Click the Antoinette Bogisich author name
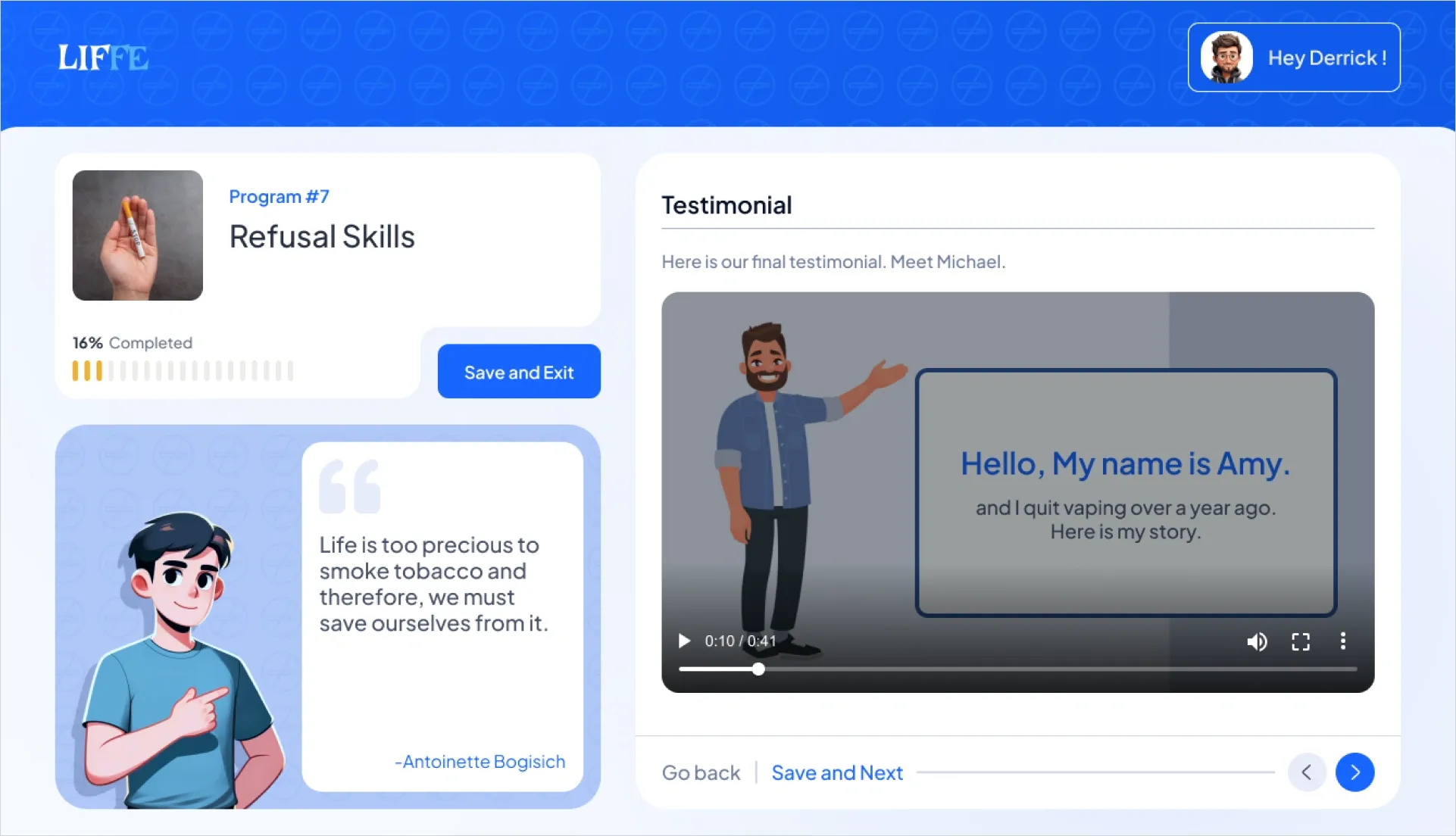This screenshot has height=836, width=1456. click(480, 762)
